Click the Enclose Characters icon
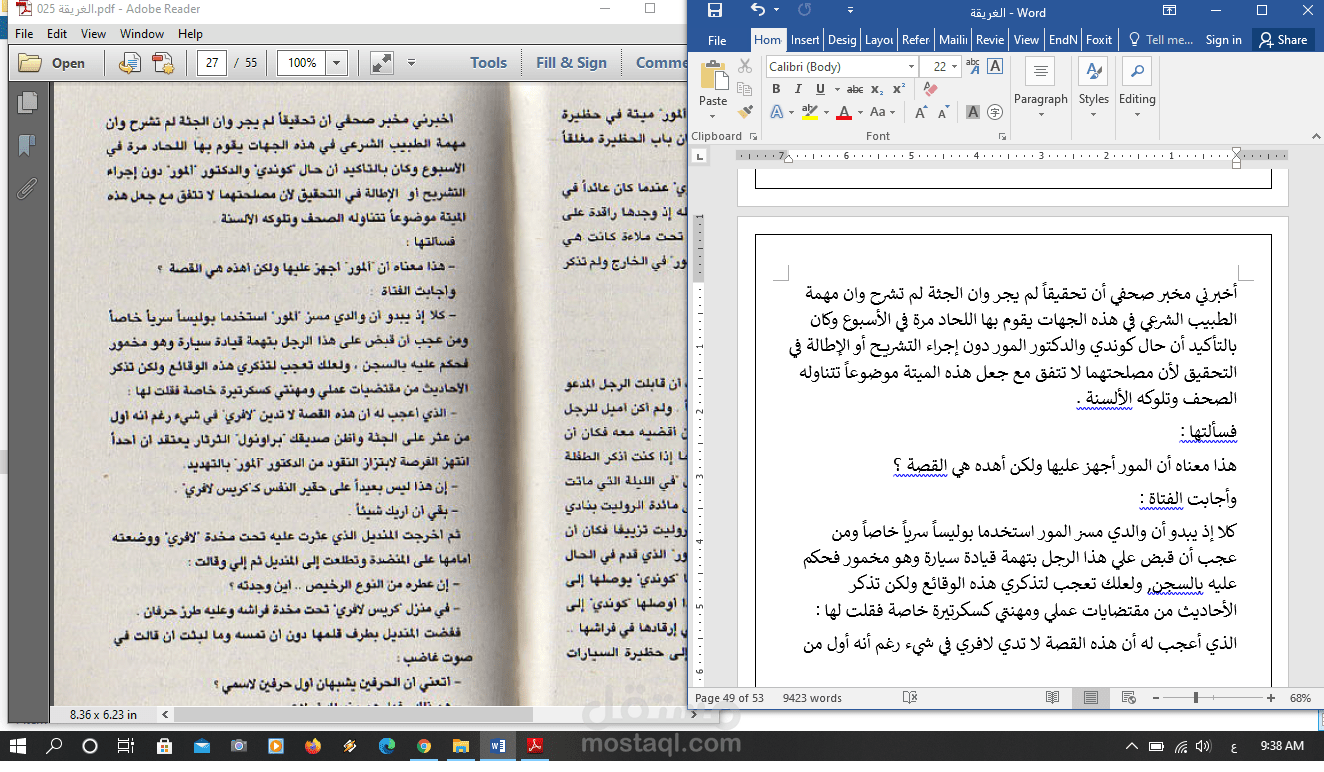The image size is (1324, 772). (x=995, y=112)
